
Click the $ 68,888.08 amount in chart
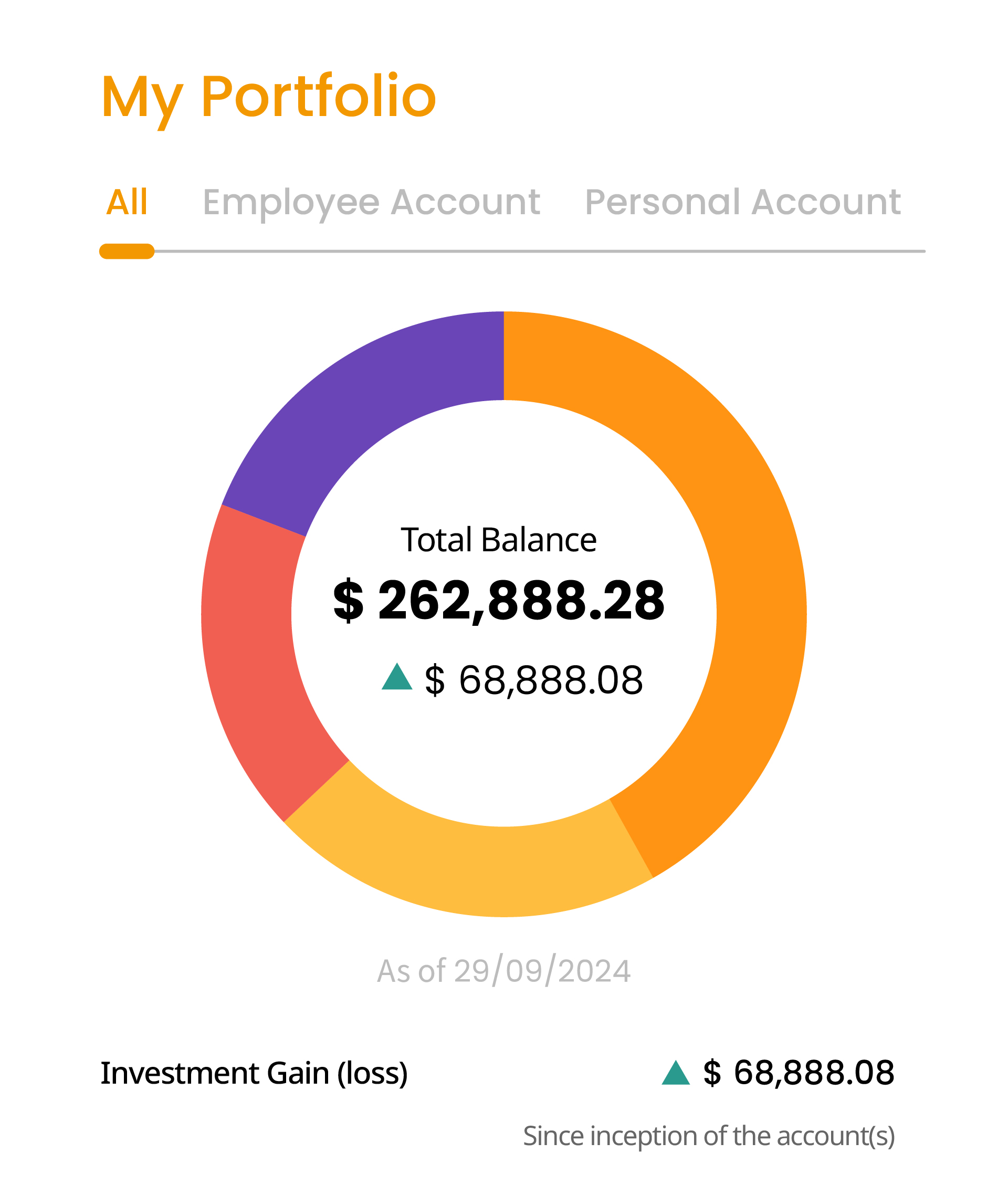534,680
